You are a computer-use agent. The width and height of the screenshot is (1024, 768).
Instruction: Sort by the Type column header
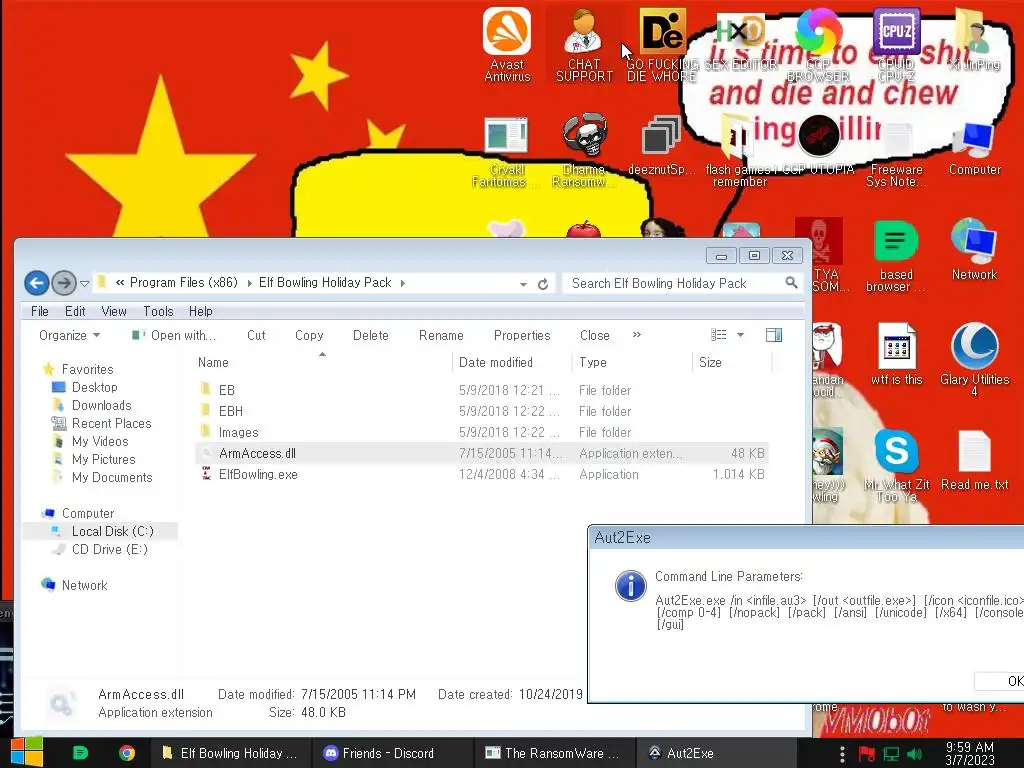[x=632, y=362]
